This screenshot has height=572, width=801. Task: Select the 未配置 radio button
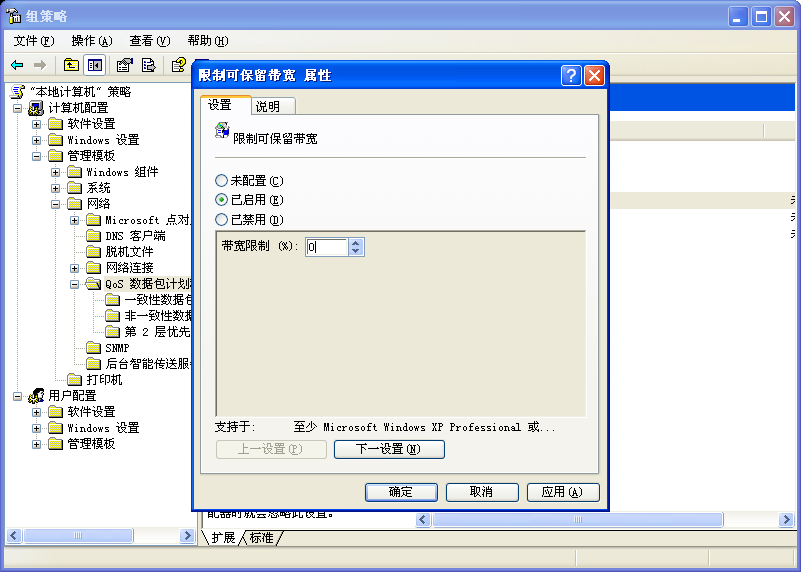coord(222,181)
